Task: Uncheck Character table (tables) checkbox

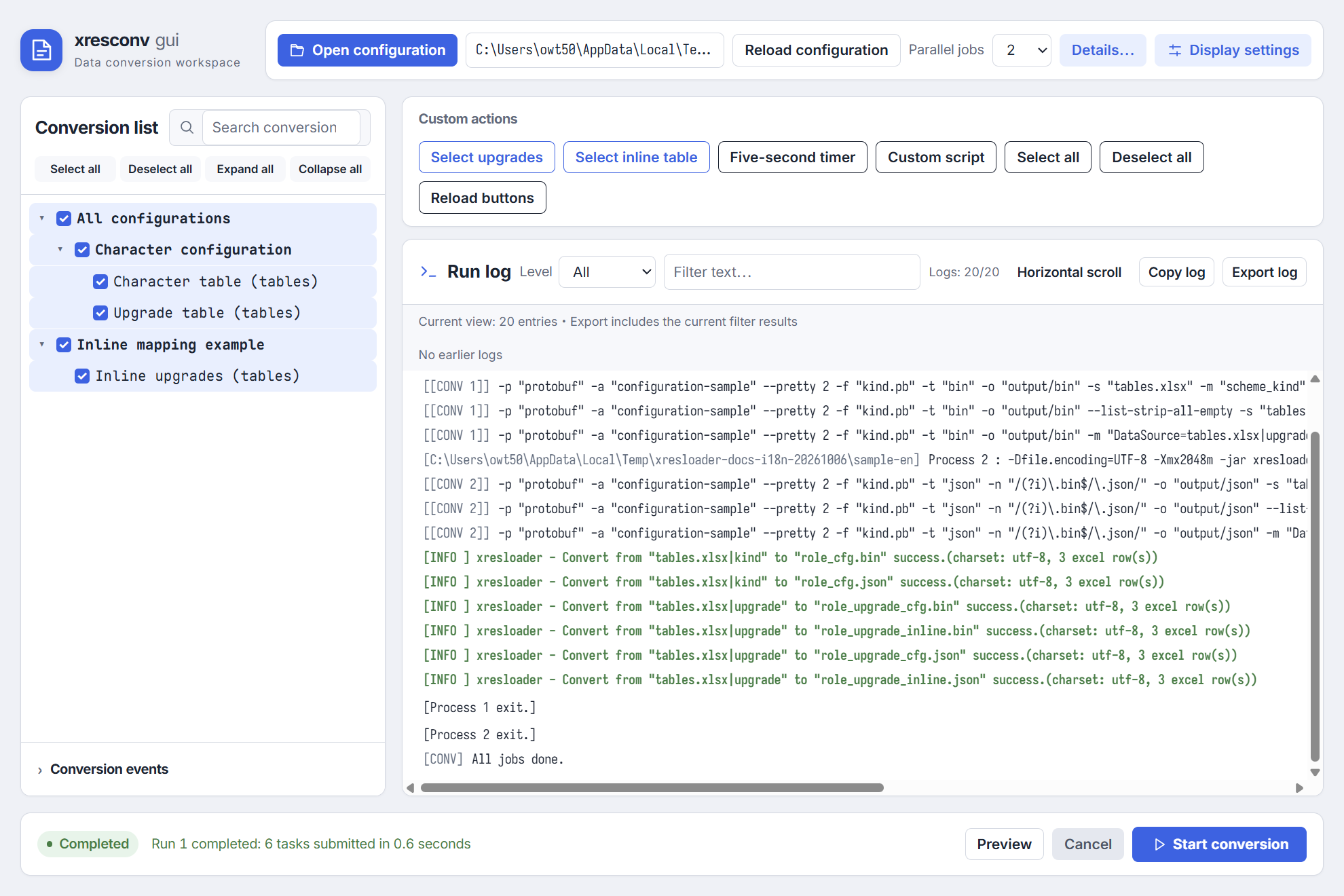Action: pos(100,282)
